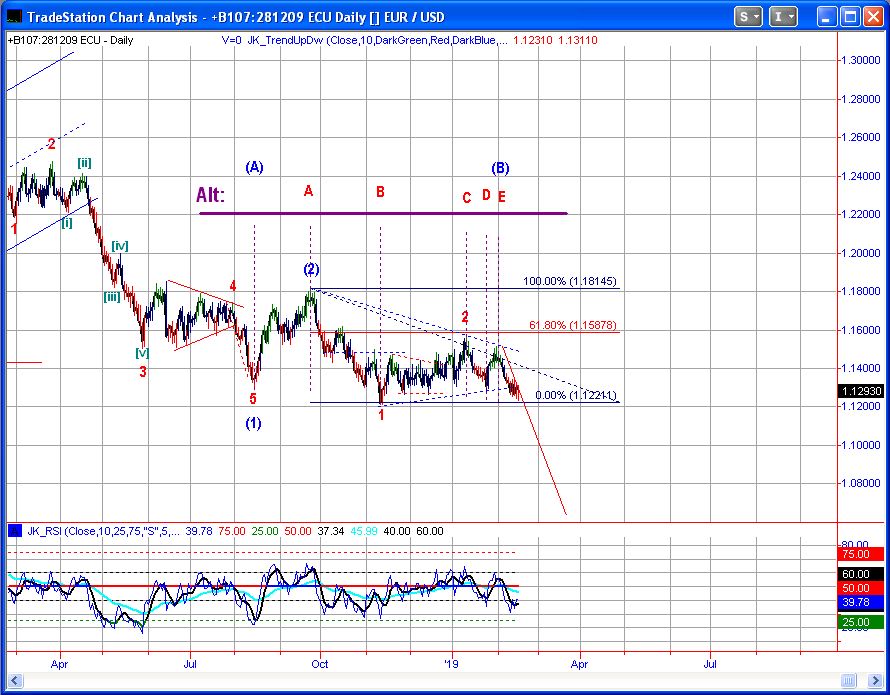Click the '19 year label on time axis
The width and height of the screenshot is (890, 695).
point(451,664)
